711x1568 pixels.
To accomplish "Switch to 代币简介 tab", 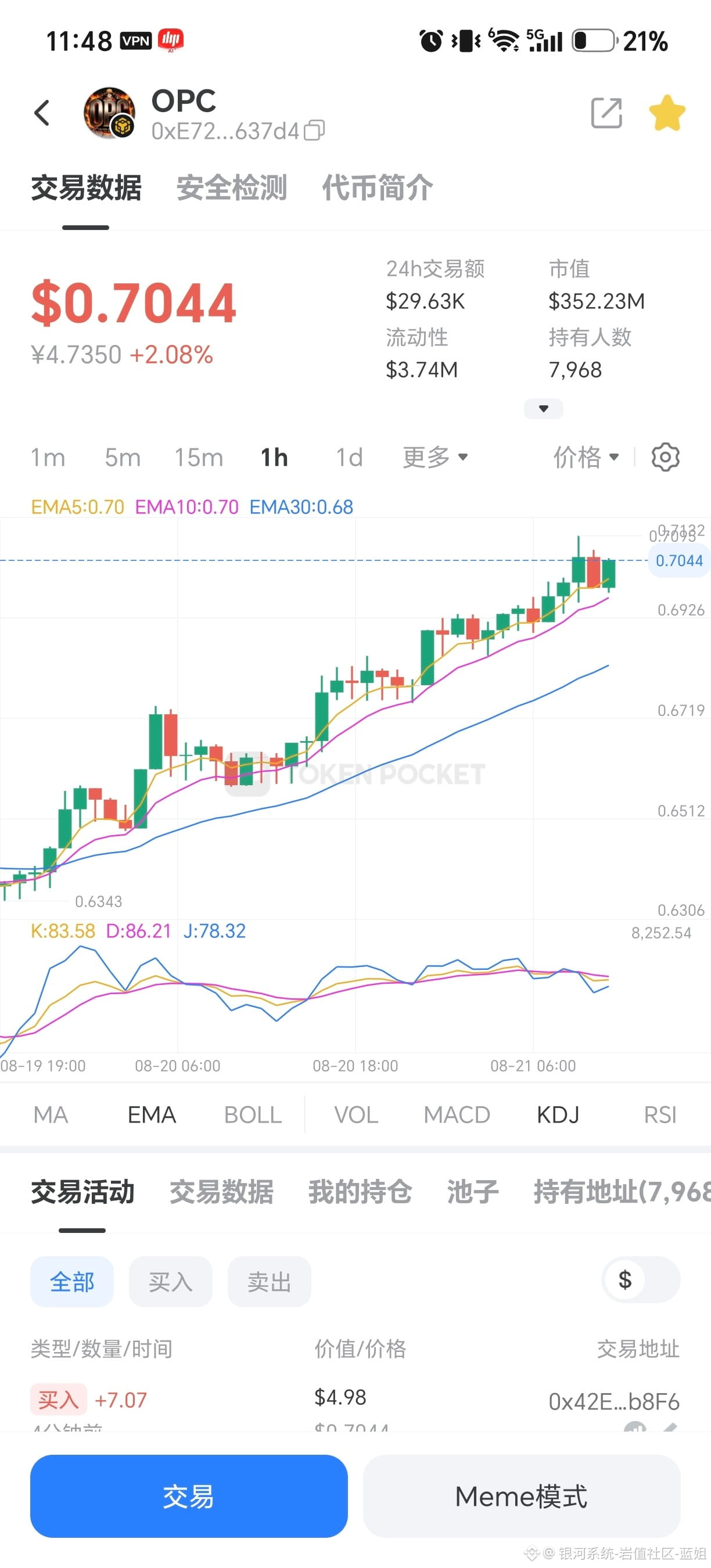I will [x=378, y=188].
